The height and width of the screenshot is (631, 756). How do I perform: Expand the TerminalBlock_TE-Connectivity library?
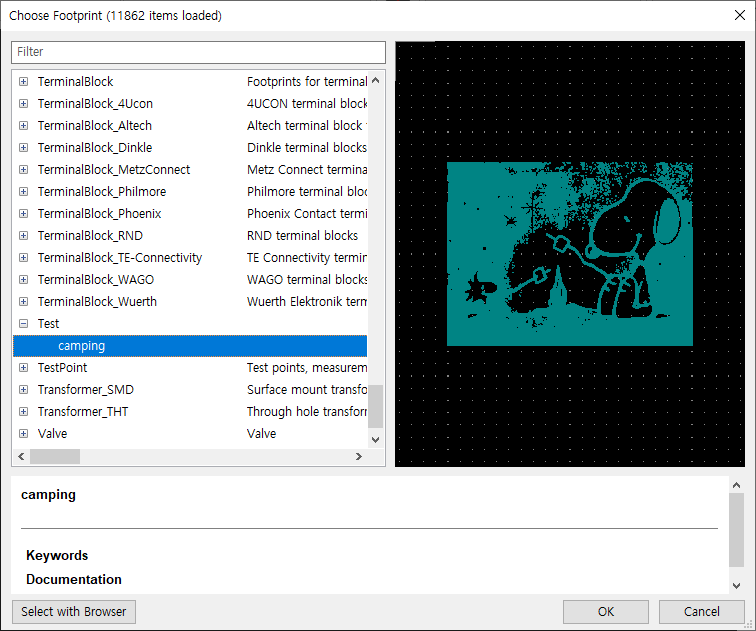pos(23,257)
